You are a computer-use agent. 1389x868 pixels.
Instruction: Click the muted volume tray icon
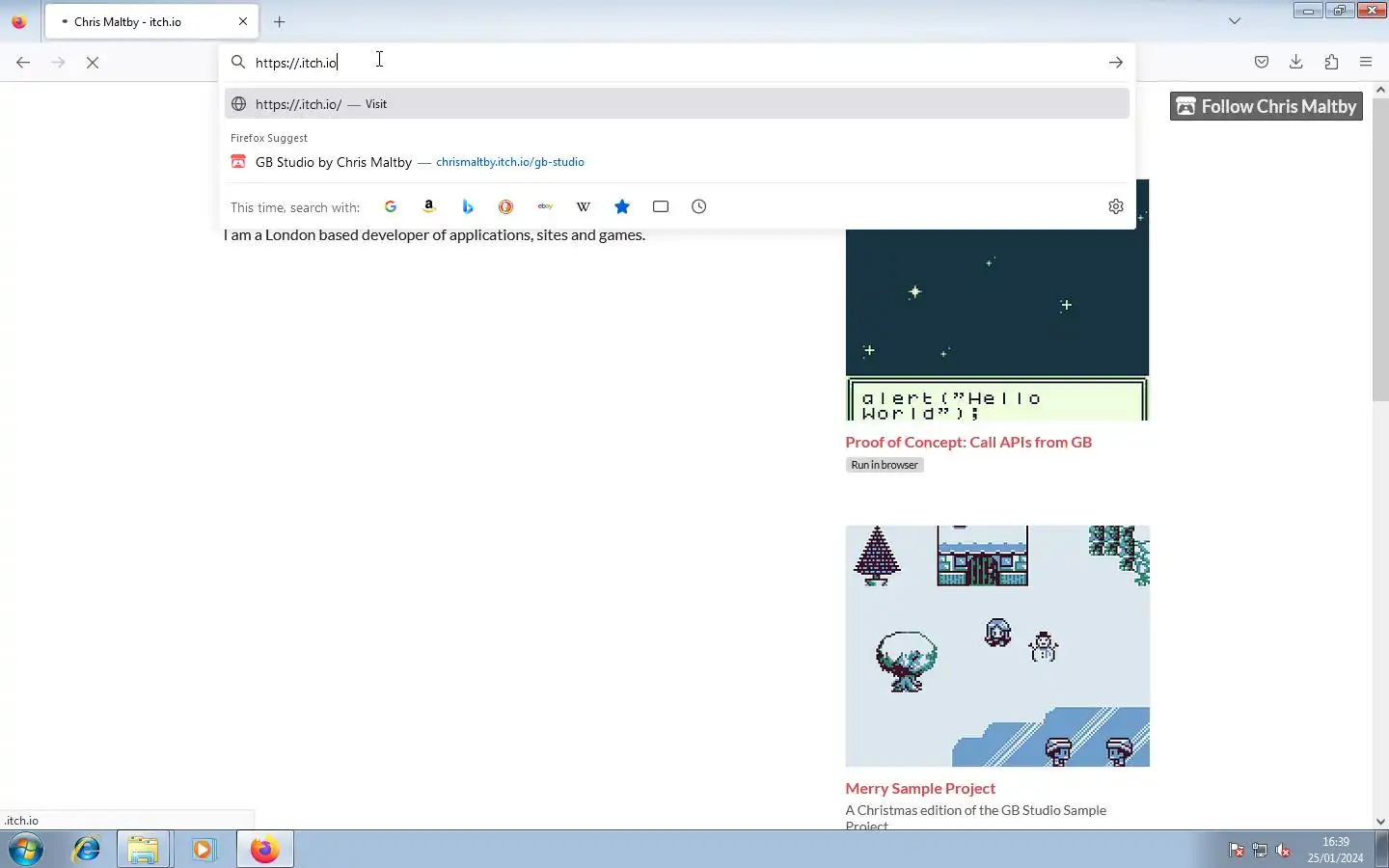1283,850
